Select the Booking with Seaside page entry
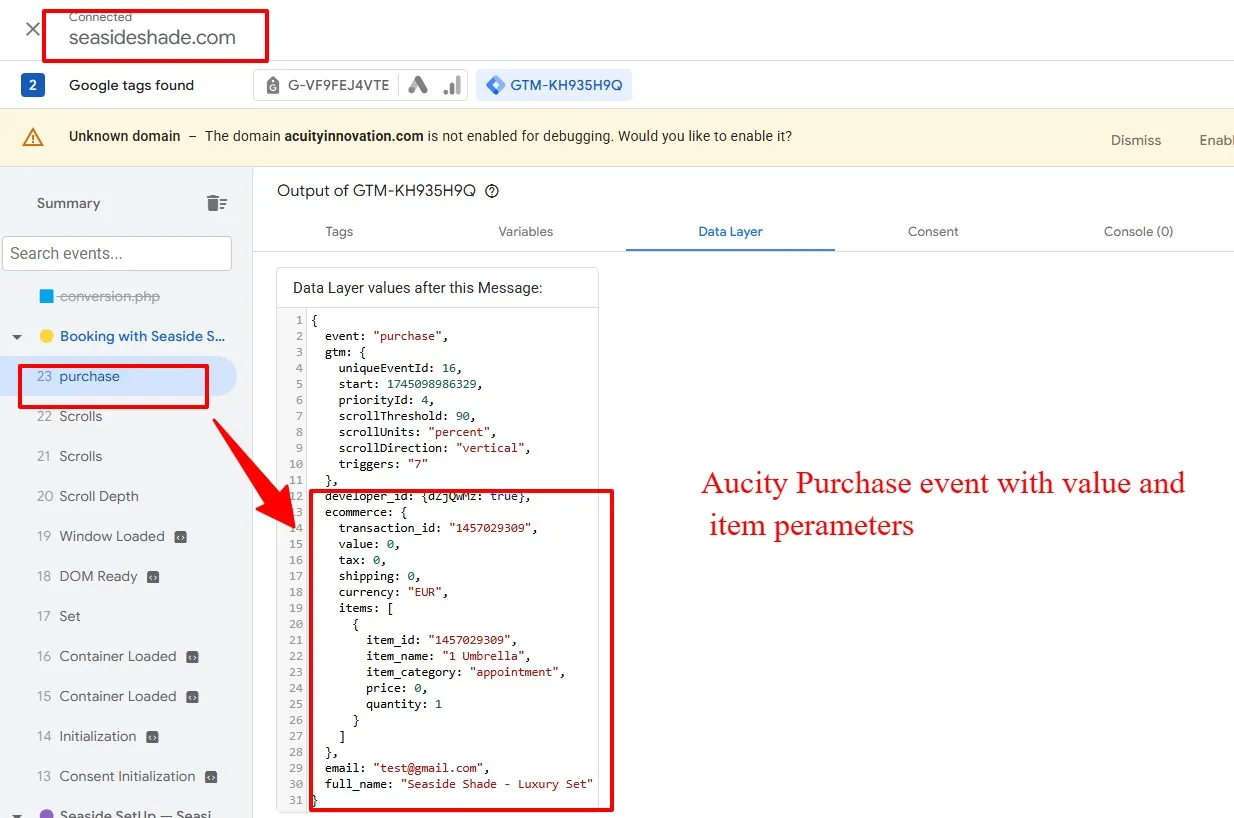Screen dimensions: 1234x818 point(142,337)
